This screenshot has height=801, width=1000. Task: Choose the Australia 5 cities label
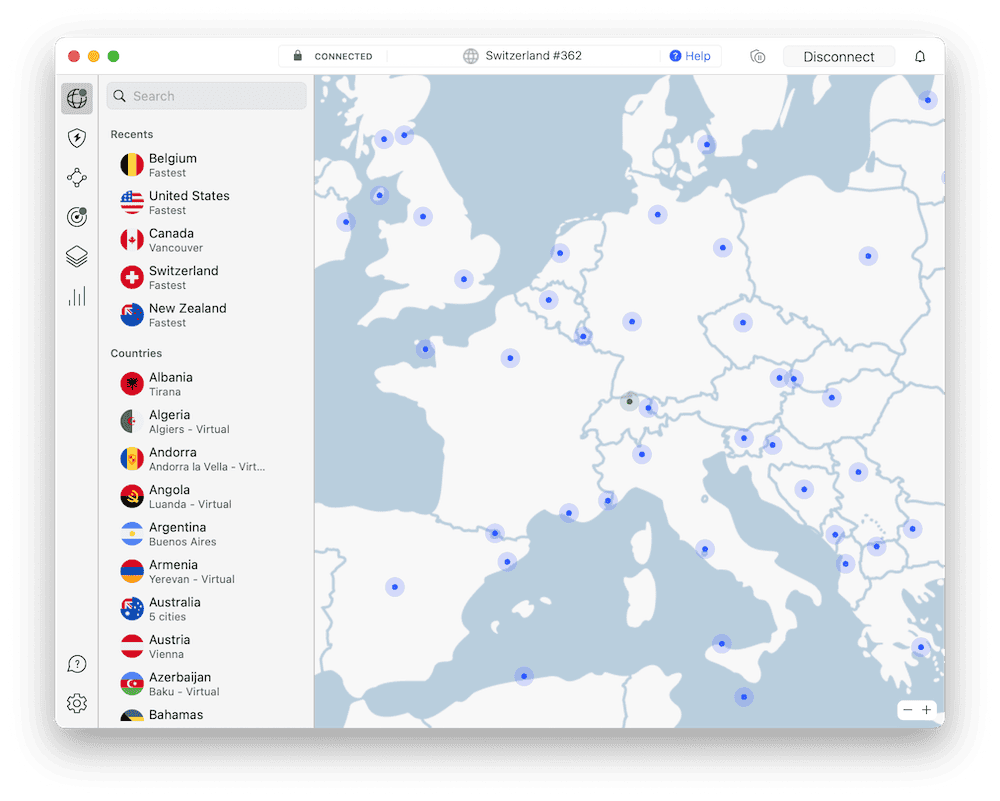click(167, 617)
